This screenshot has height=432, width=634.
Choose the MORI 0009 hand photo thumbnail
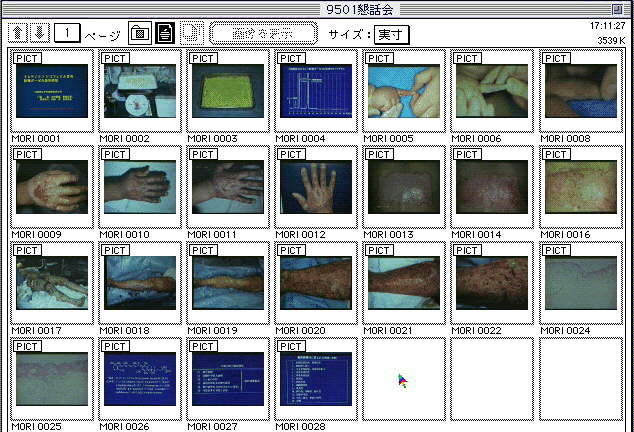tap(51, 186)
